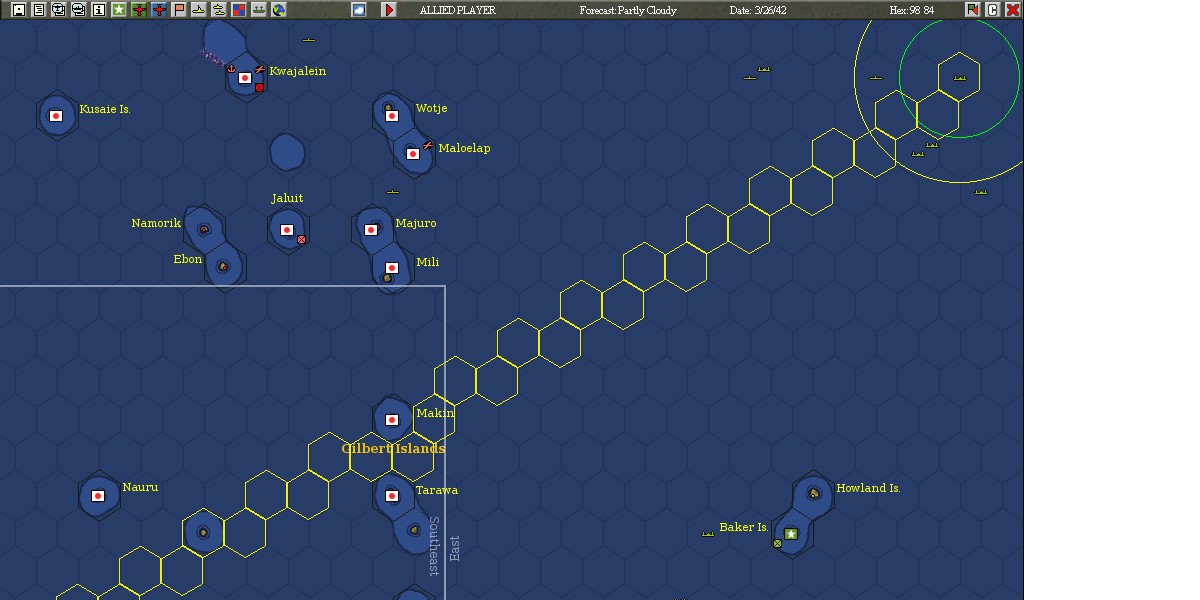Select ship icon between Maloelap and Majuro
1200x600 pixels.
(392, 192)
